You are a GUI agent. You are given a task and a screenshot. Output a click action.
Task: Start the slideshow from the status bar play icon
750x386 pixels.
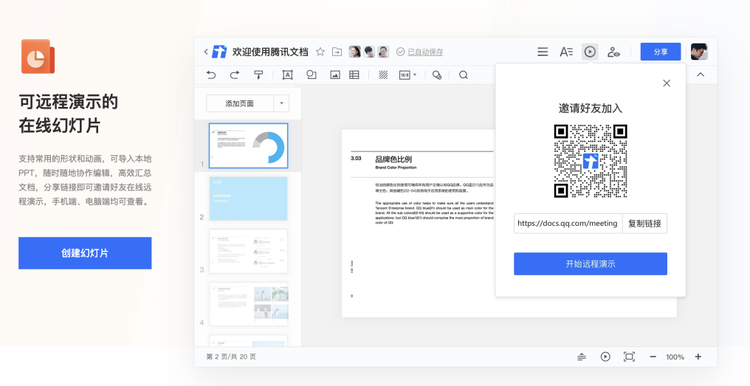pos(605,357)
